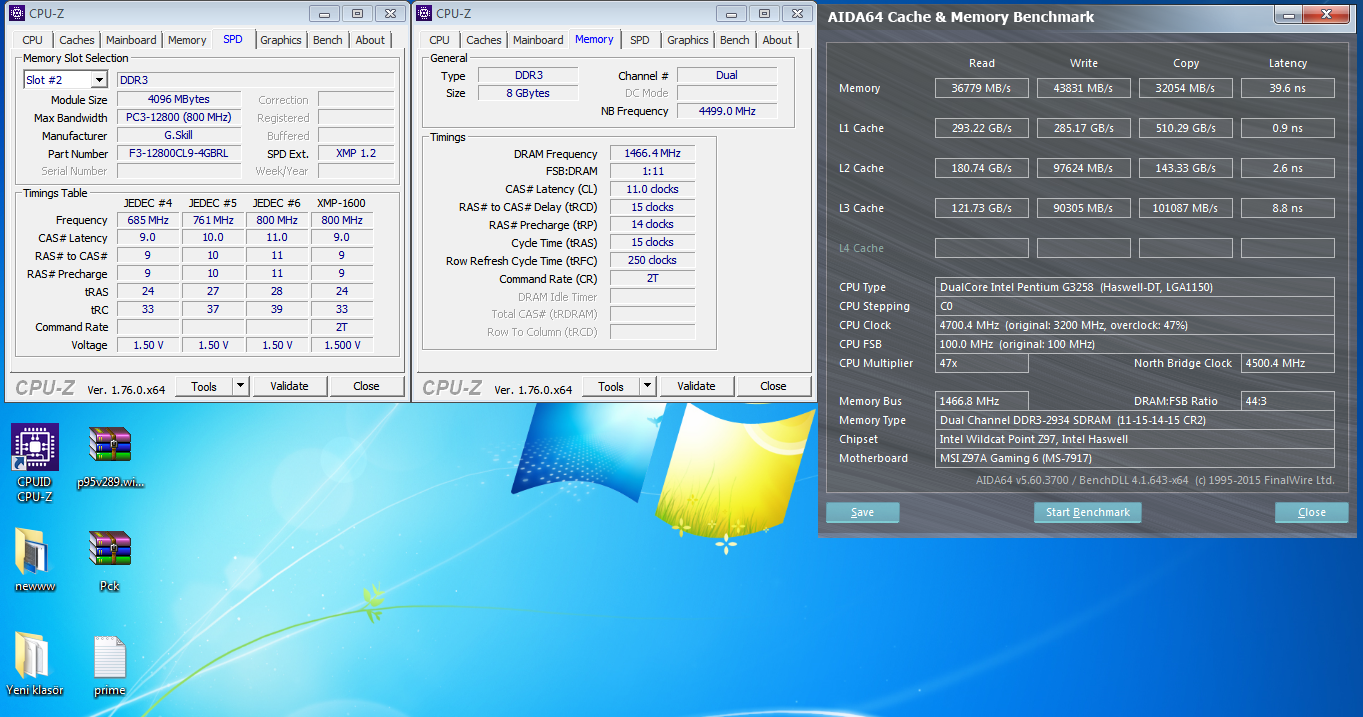Viewport: 1363px width, 717px height.
Task: Click the NB Frequency value 4499.0 MHz
Action: 727,111
